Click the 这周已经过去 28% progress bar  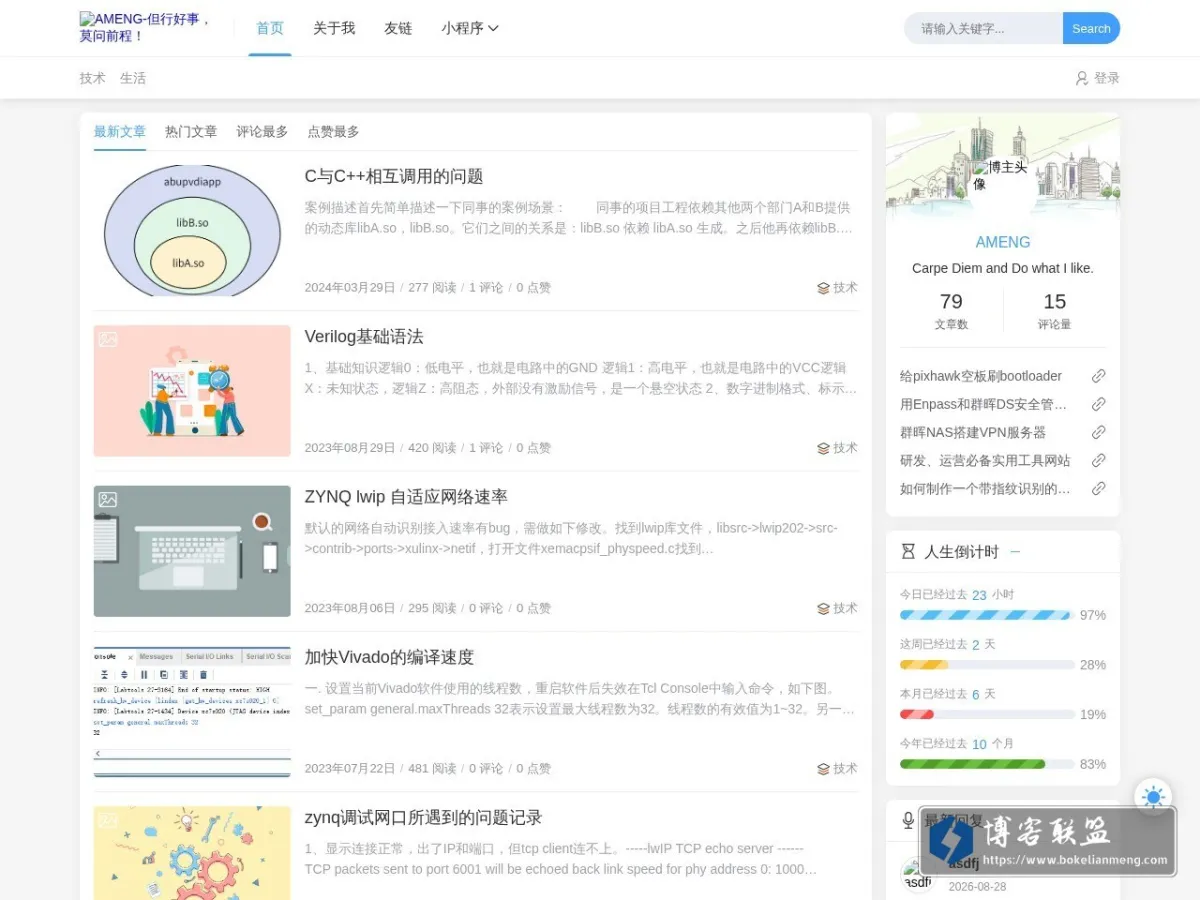[x=987, y=665]
